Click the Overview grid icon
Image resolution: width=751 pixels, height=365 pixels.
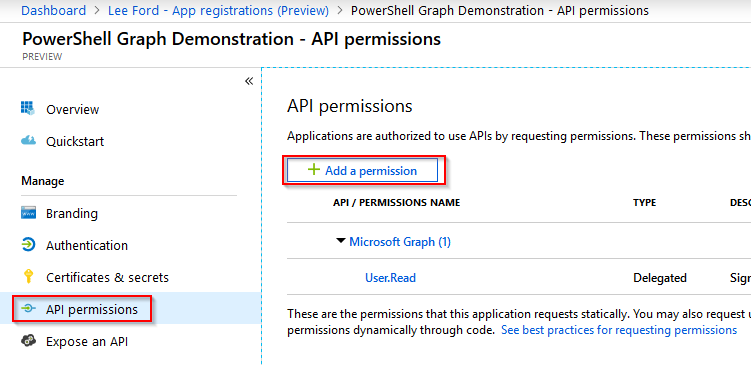(x=28, y=108)
